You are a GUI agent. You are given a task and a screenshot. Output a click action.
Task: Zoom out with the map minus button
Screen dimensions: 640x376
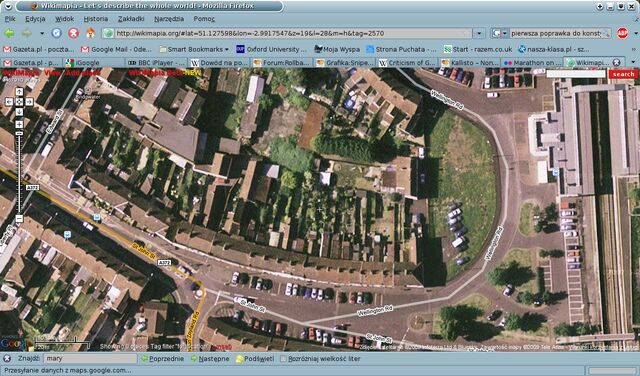[19, 219]
